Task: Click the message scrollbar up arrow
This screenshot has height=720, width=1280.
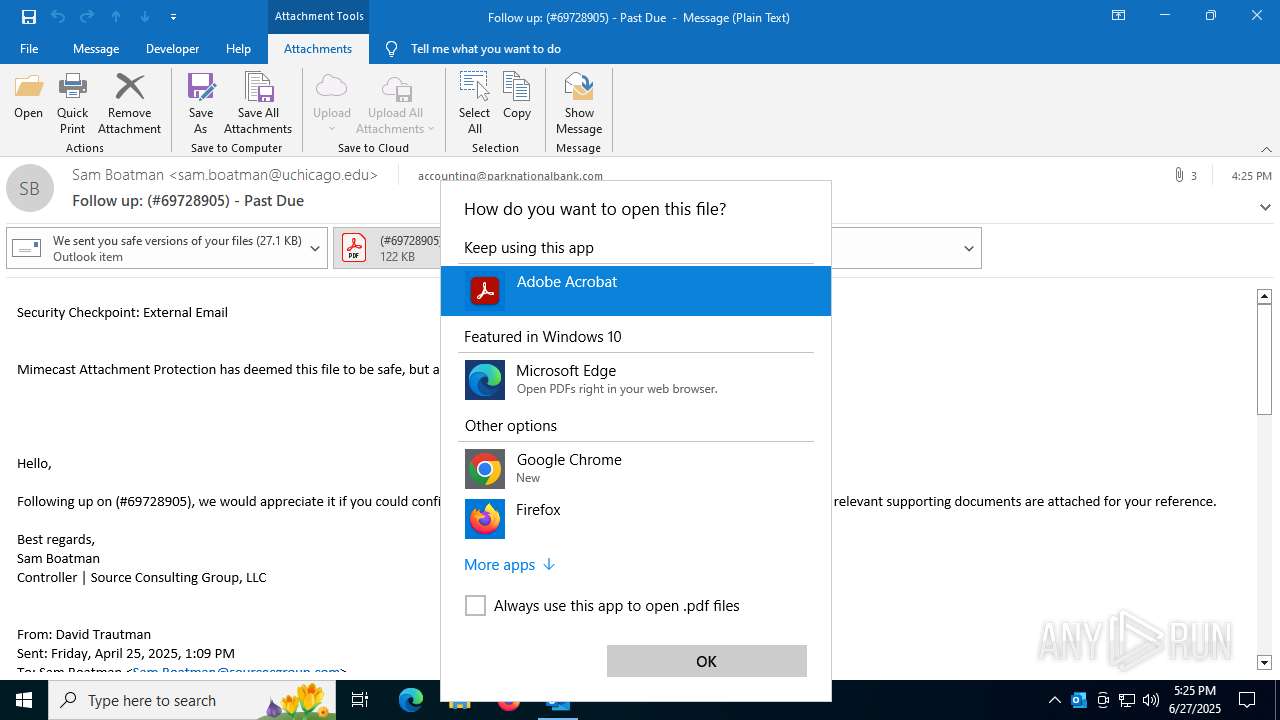Action: [1264, 296]
